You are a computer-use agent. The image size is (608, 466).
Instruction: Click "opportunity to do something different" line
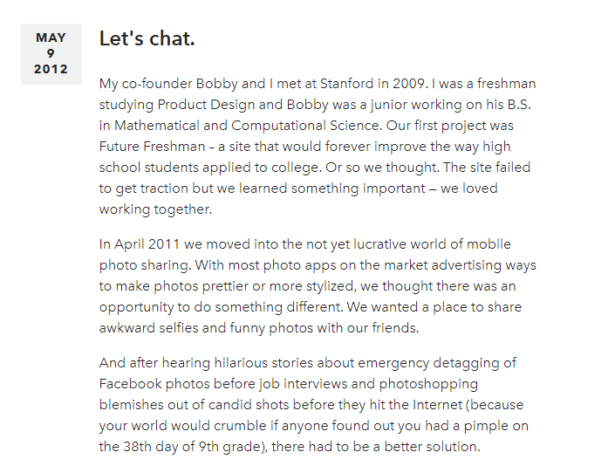pyautogui.click(x=221, y=307)
